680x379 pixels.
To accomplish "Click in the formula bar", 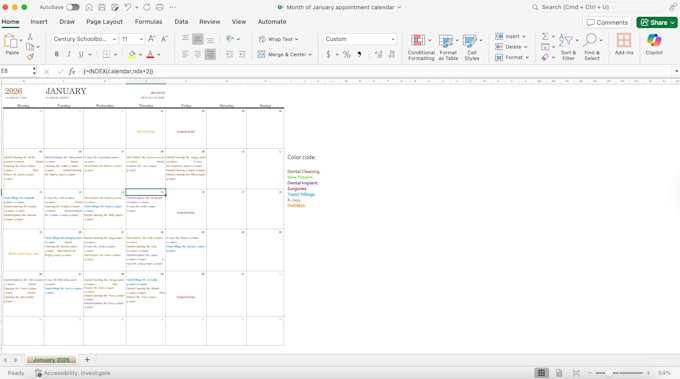I will 377,72.
